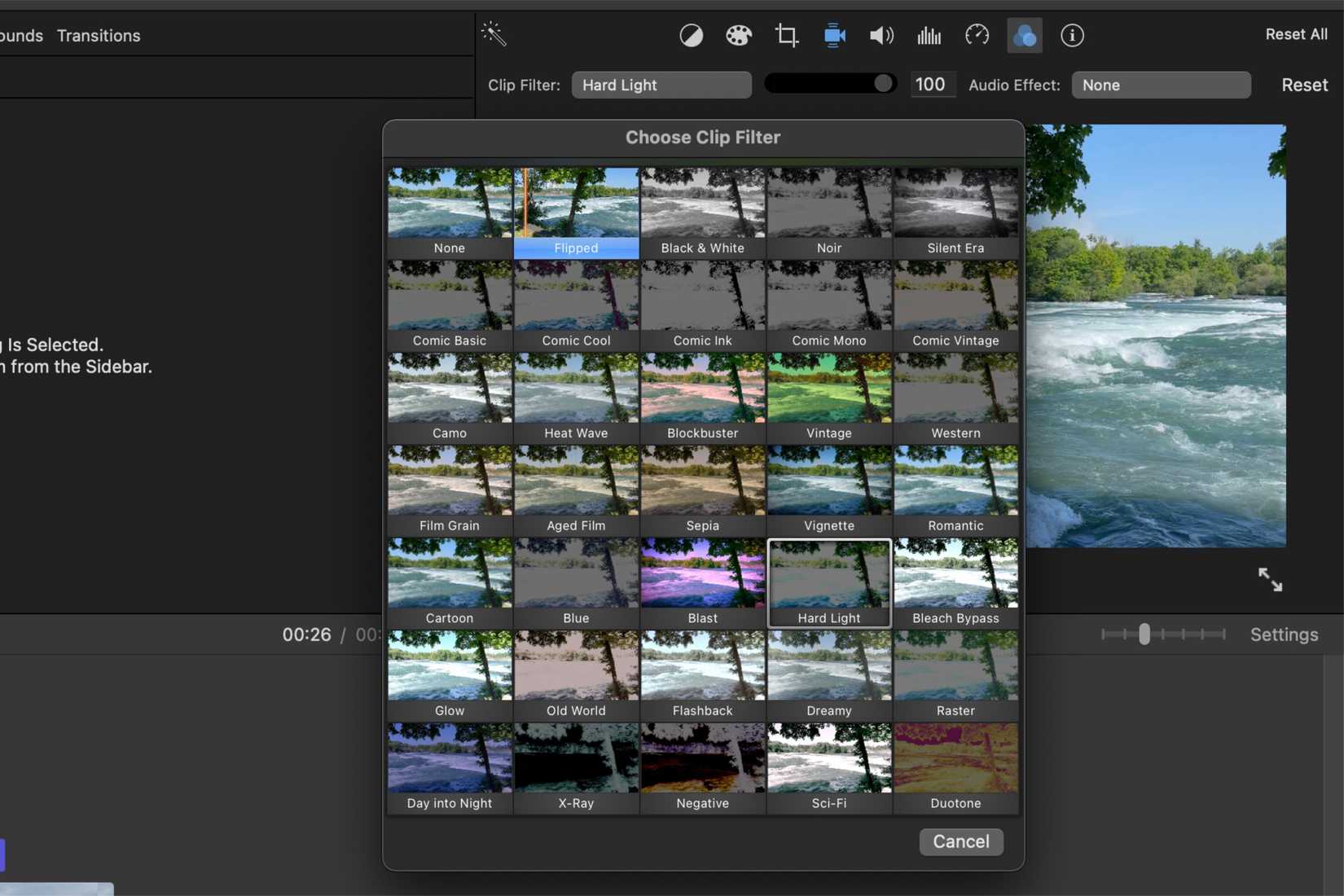Click the Cancel button in filter dialog

[x=961, y=841]
